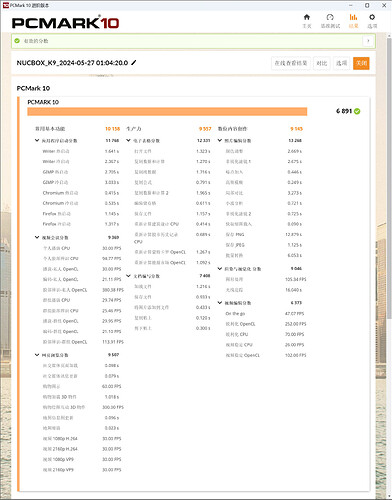The width and height of the screenshot is (392, 500).
Task: Click the PCMark 10 title bar app icon
Action: 5,5
